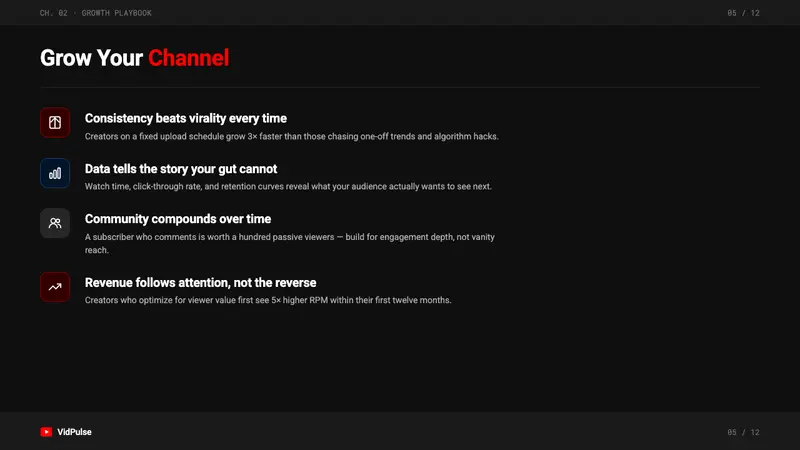Click the page counter '05 / 12' in footer

click(743, 432)
